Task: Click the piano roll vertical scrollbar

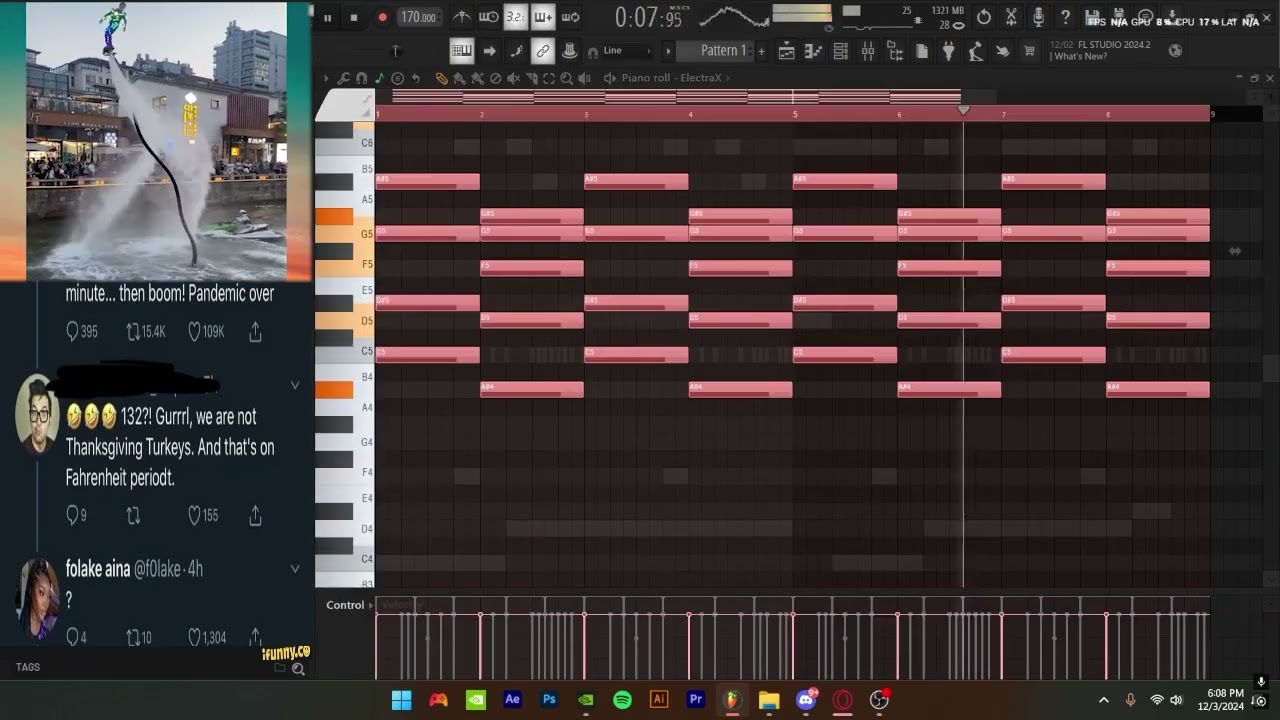Action: pos(1270,368)
